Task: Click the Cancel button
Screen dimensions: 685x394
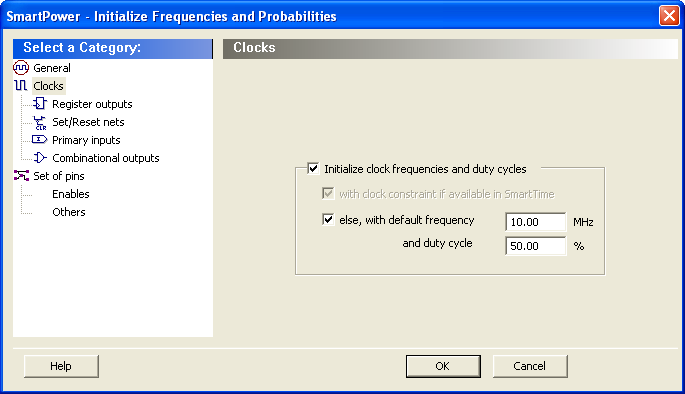Action: [530, 366]
